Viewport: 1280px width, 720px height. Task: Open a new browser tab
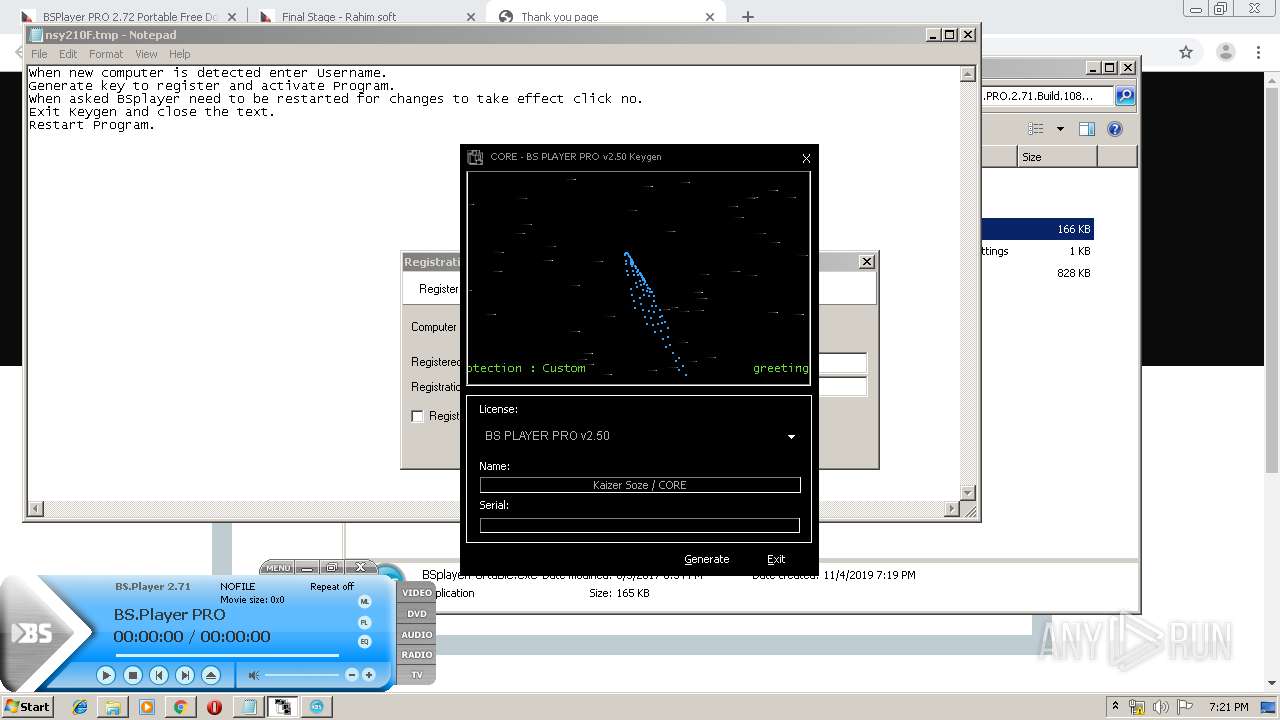(x=747, y=16)
